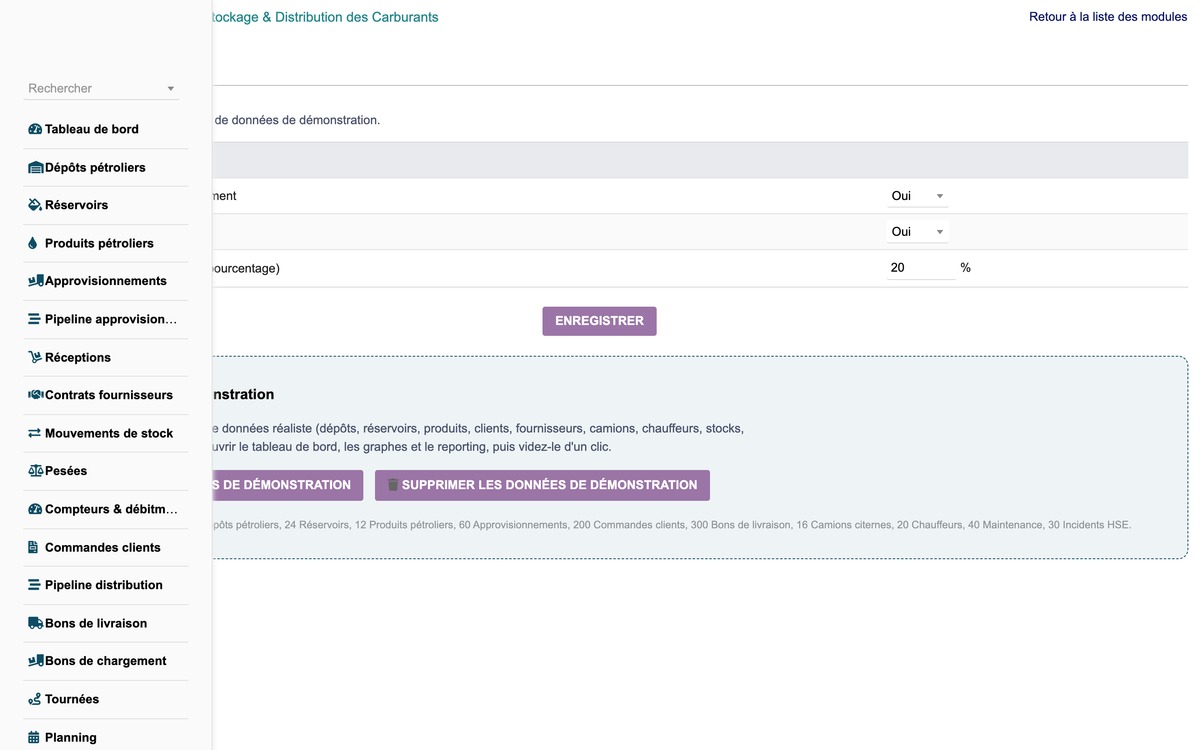This screenshot has width=1200, height=750.
Task: Click the Réceptions dolly icon
Action: 35,357
